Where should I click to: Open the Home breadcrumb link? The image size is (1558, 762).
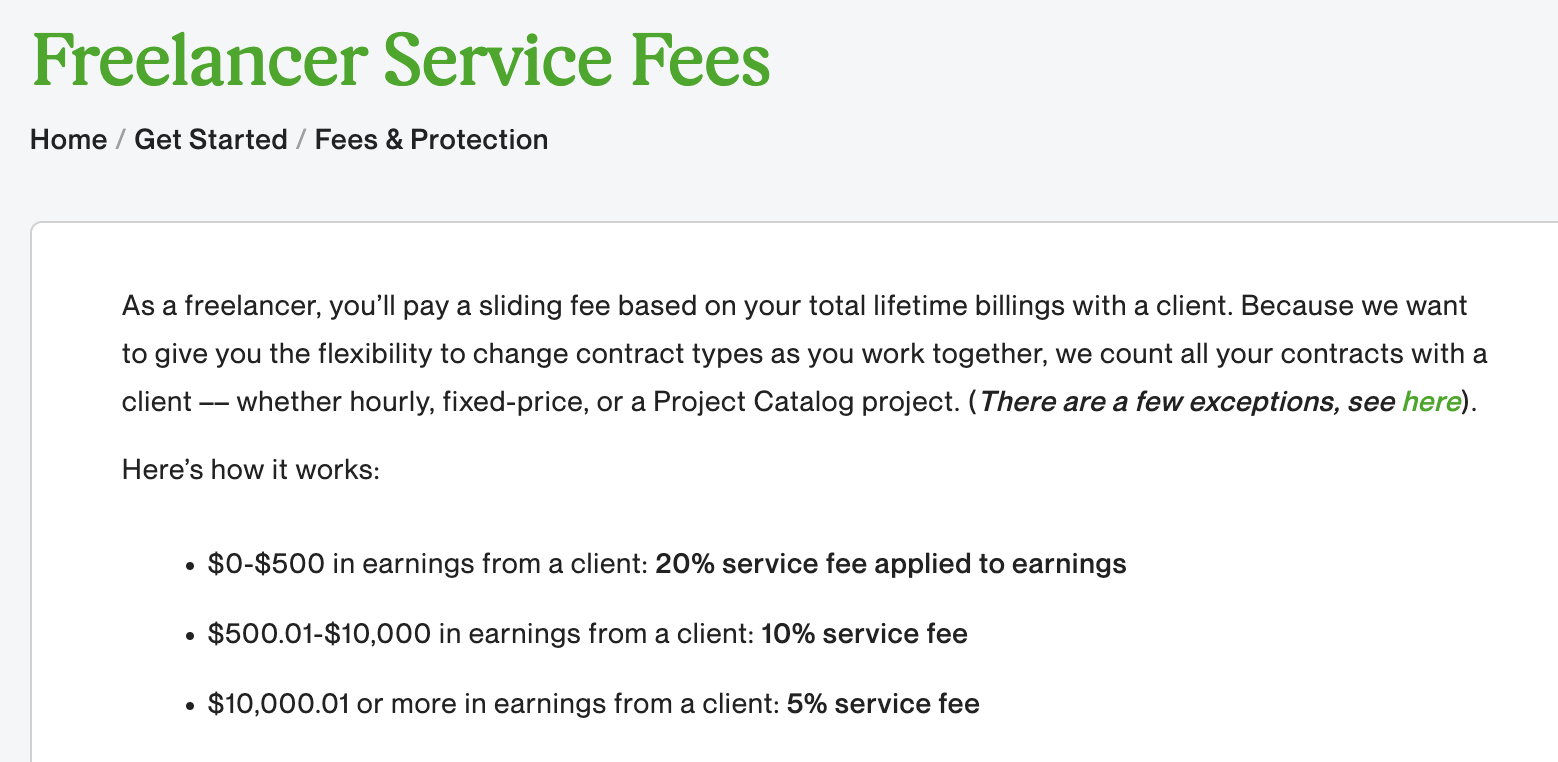tap(68, 139)
